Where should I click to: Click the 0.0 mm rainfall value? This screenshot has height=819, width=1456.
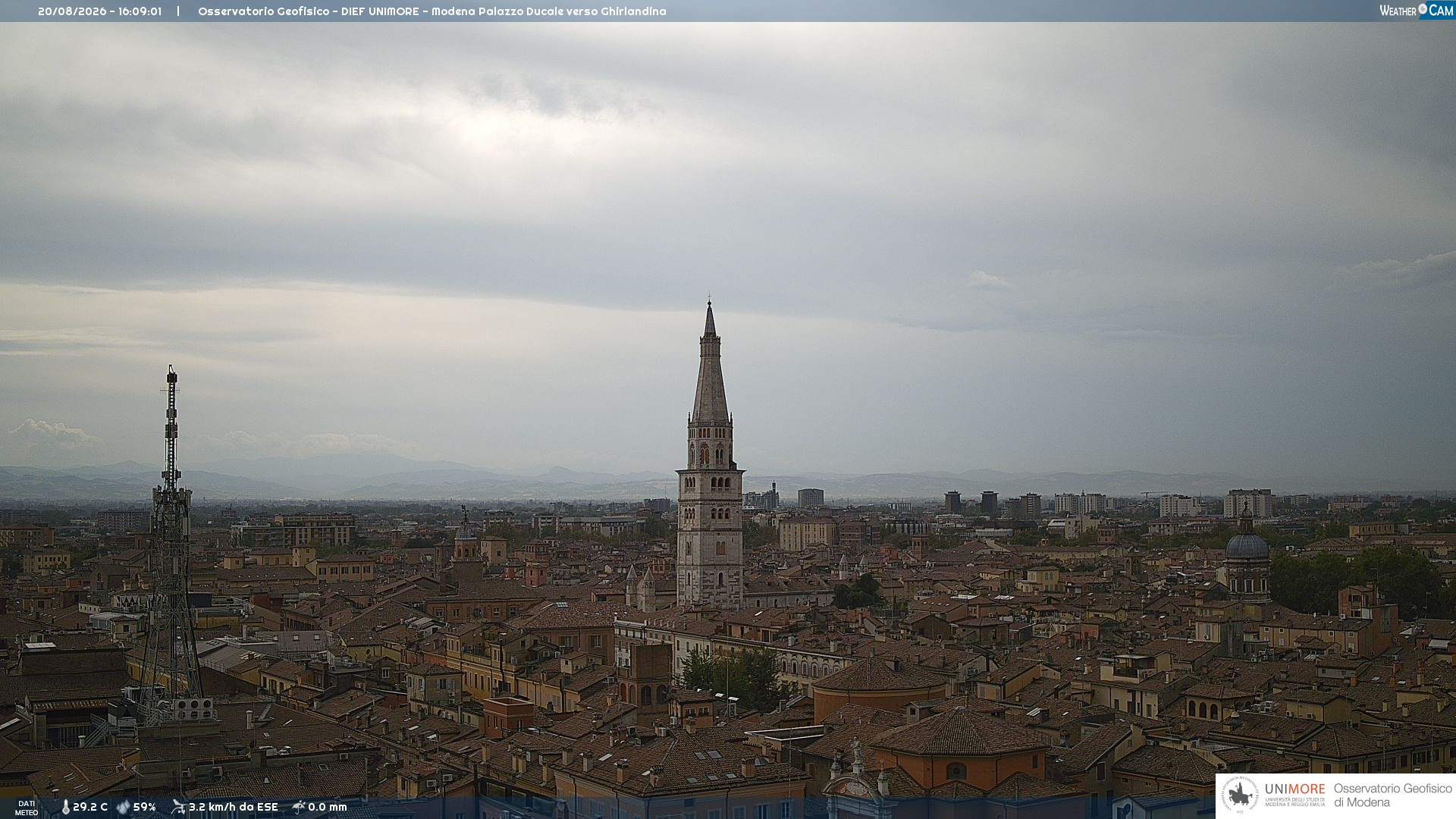pos(328,807)
